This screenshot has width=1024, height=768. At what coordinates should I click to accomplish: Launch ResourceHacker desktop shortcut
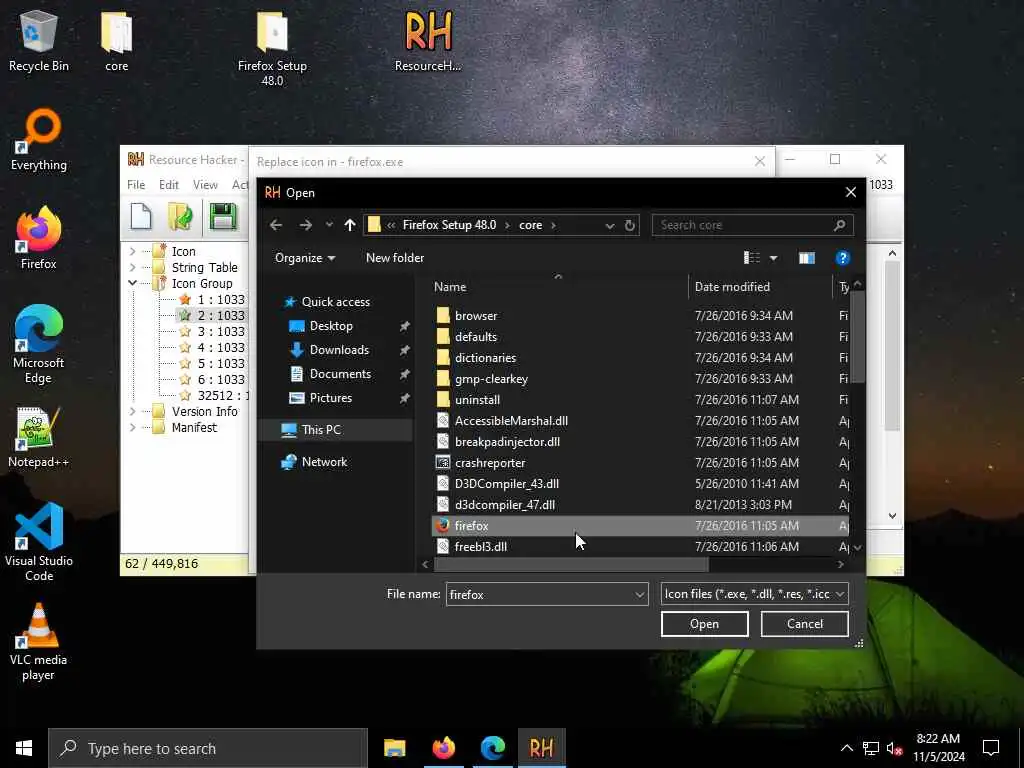click(428, 41)
